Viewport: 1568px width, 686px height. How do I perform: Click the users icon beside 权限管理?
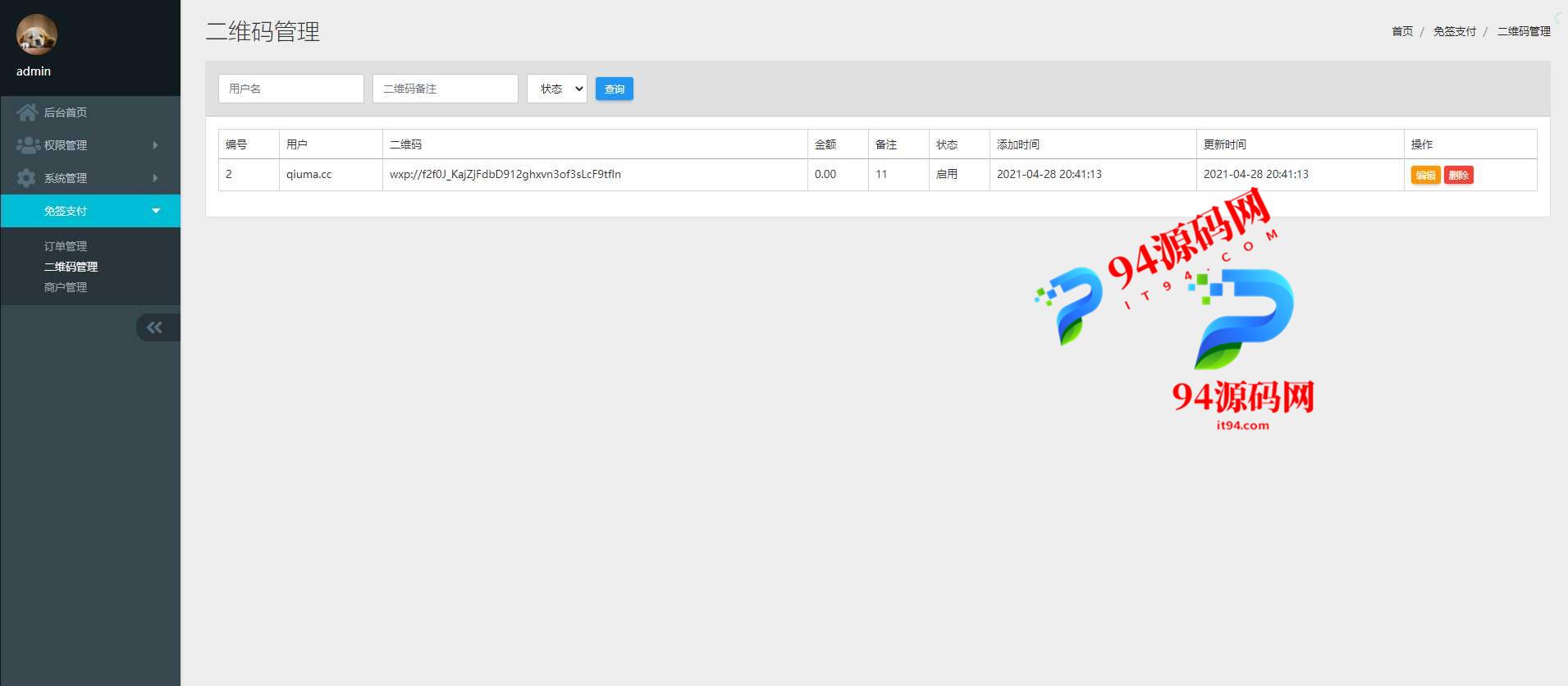(28, 145)
